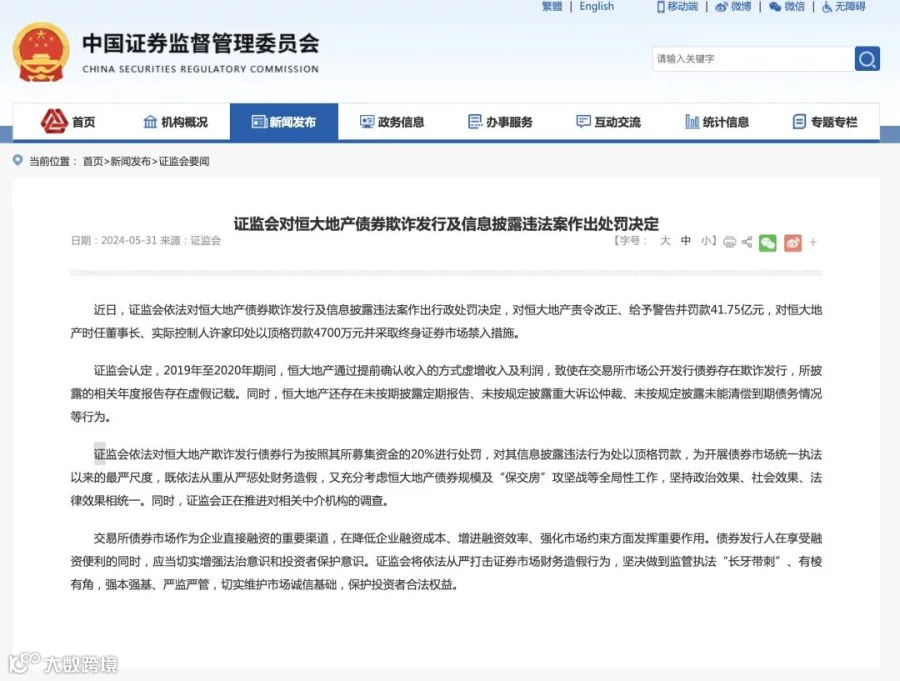Screen dimensions: 900x681
Task: Open the 互动交流 navigation tab
Action: [x=608, y=122]
